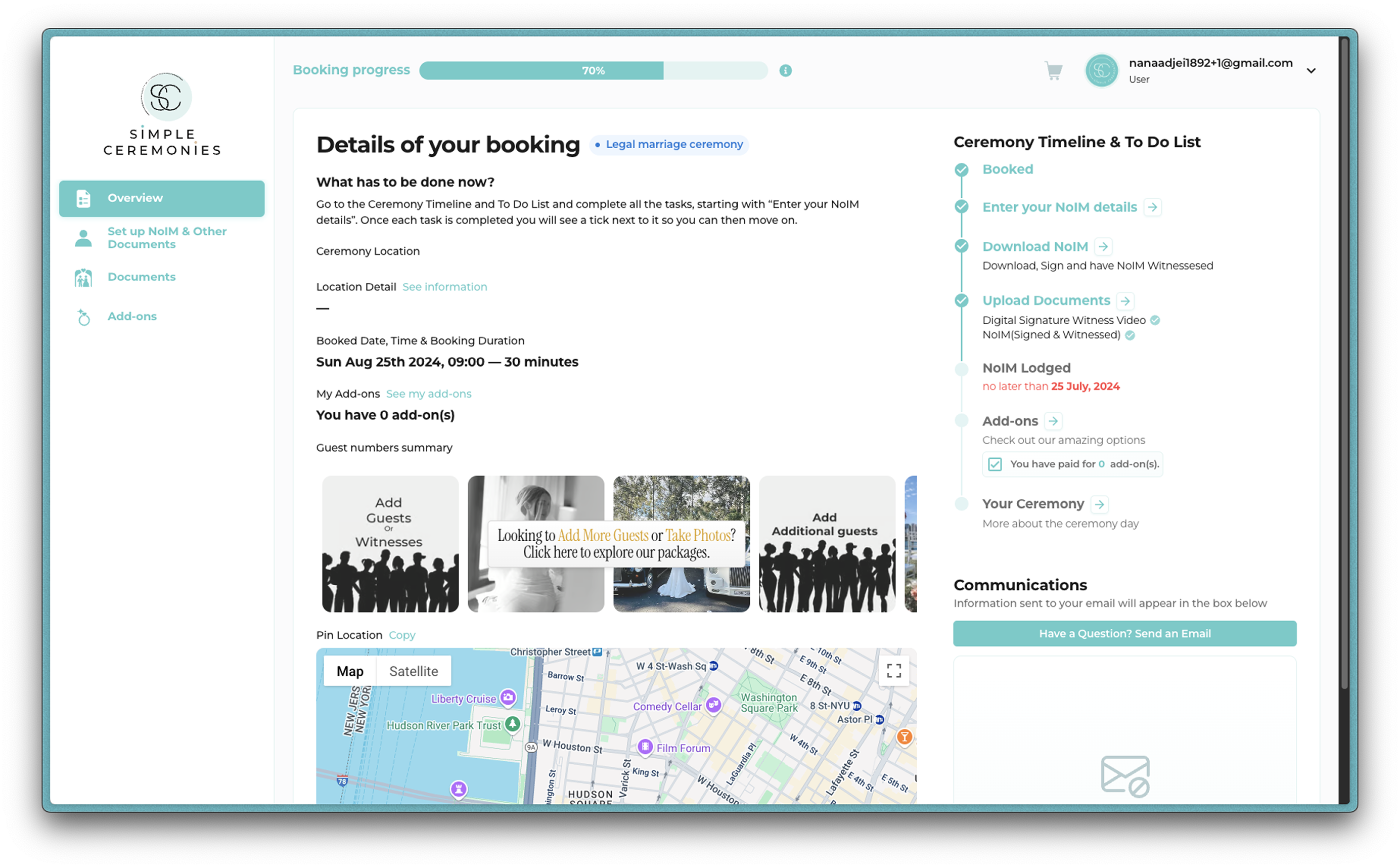Image resolution: width=1400 pixels, height=868 pixels.
Task: Switch the map to Map view
Action: click(350, 671)
